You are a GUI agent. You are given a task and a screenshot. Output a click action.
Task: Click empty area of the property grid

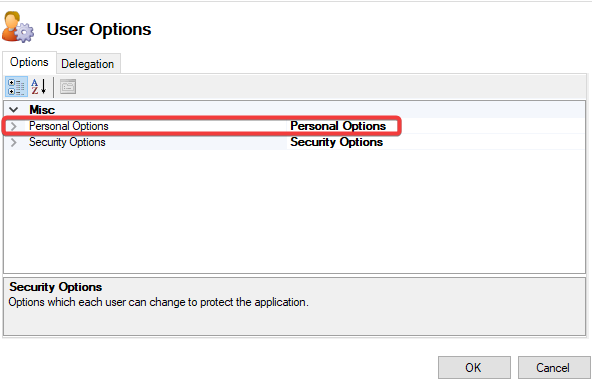click(x=294, y=211)
